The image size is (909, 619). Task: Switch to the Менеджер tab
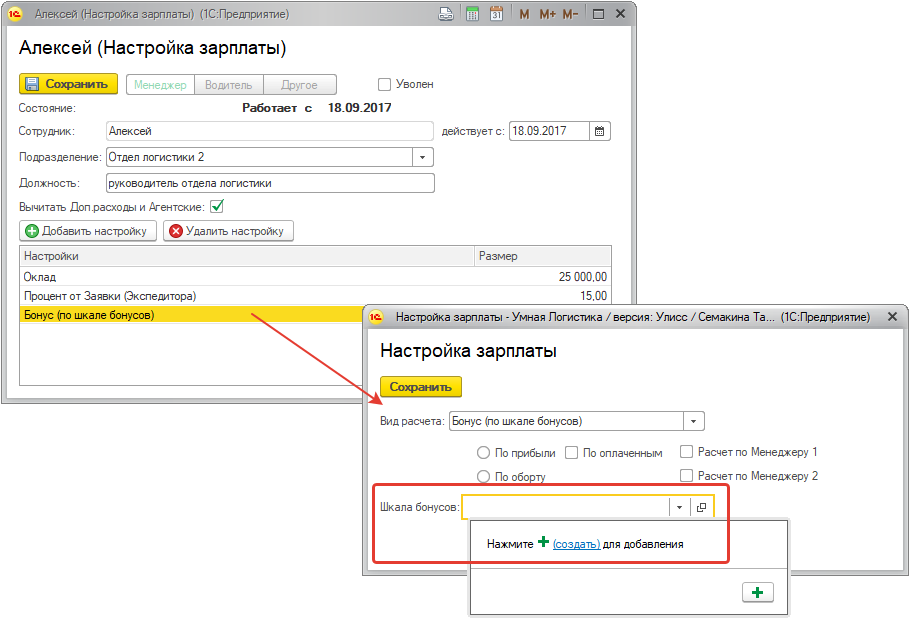point(161,85)
